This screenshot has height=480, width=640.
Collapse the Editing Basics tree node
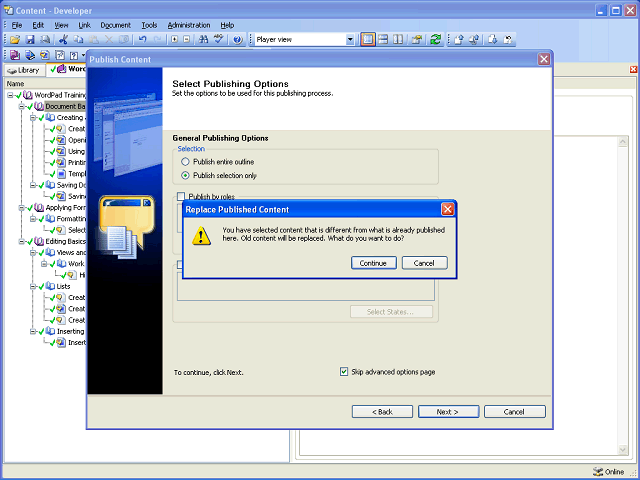click(22, 242)
